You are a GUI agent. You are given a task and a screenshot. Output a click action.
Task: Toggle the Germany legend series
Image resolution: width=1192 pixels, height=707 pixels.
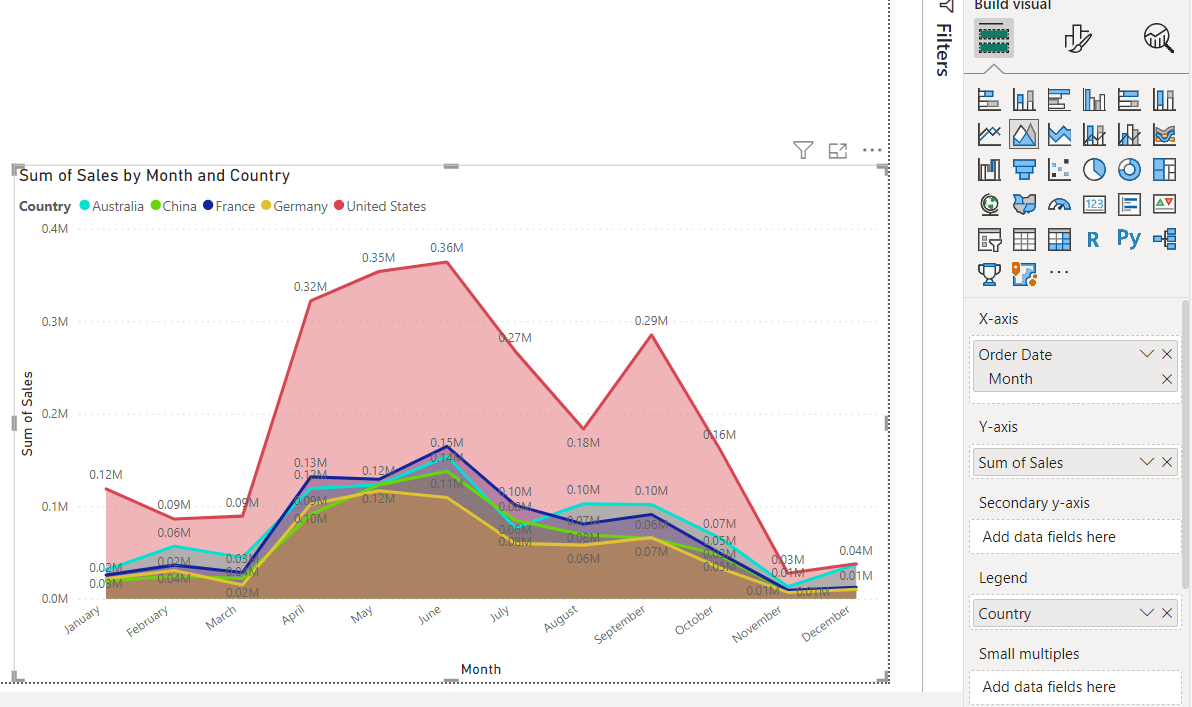pos(294,206)
